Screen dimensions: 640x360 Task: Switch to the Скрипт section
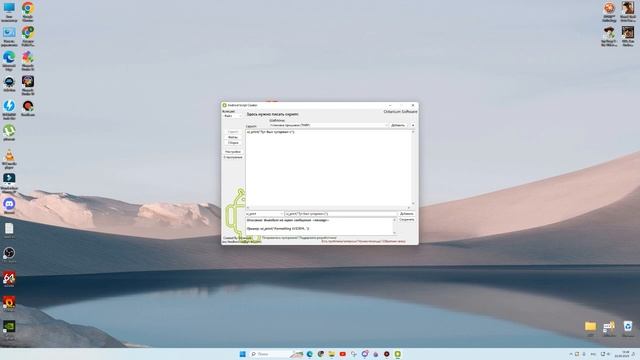click(x=233, y=132)
